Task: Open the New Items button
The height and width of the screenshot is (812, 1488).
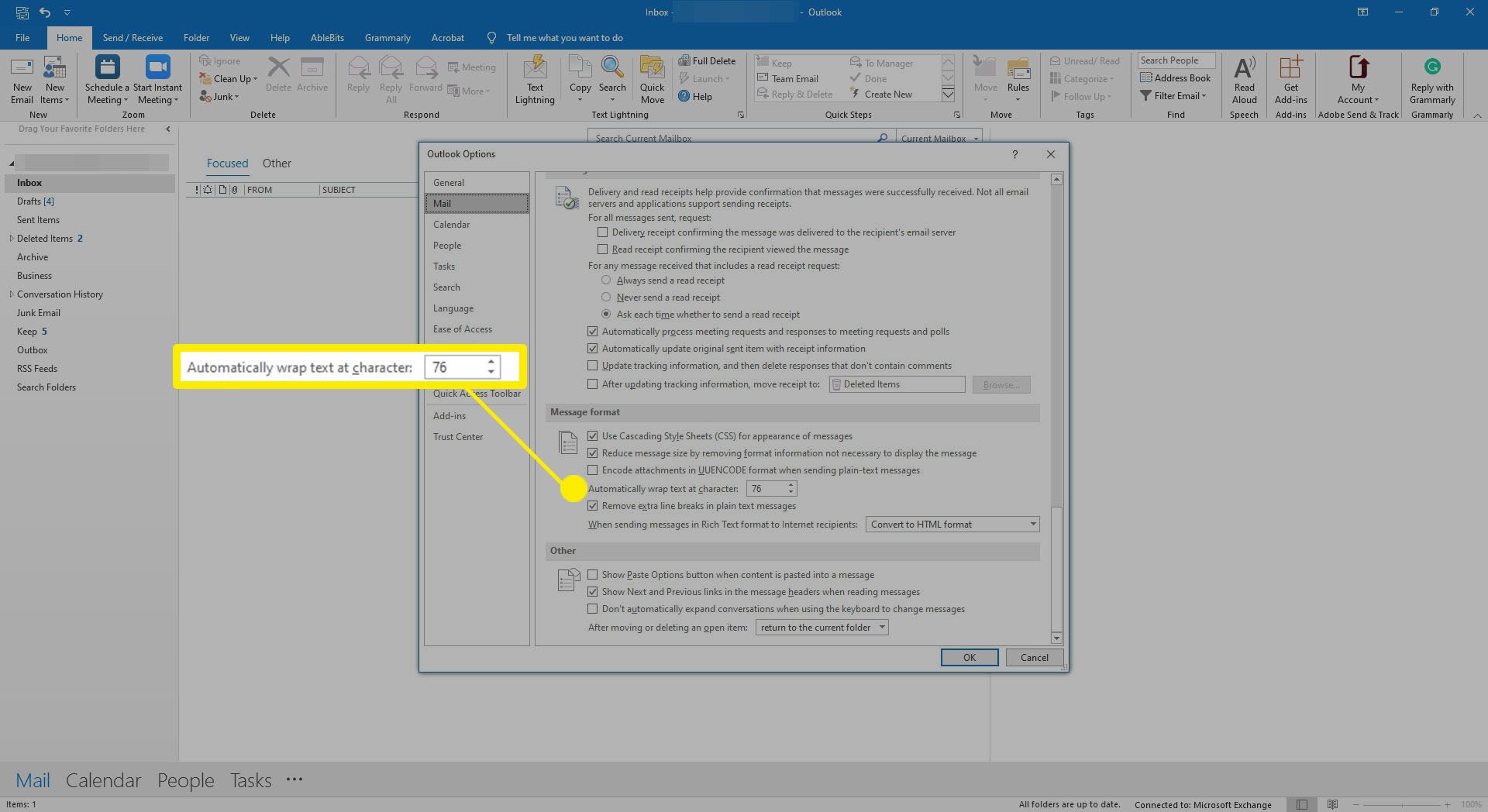Action: coord(54,81)
